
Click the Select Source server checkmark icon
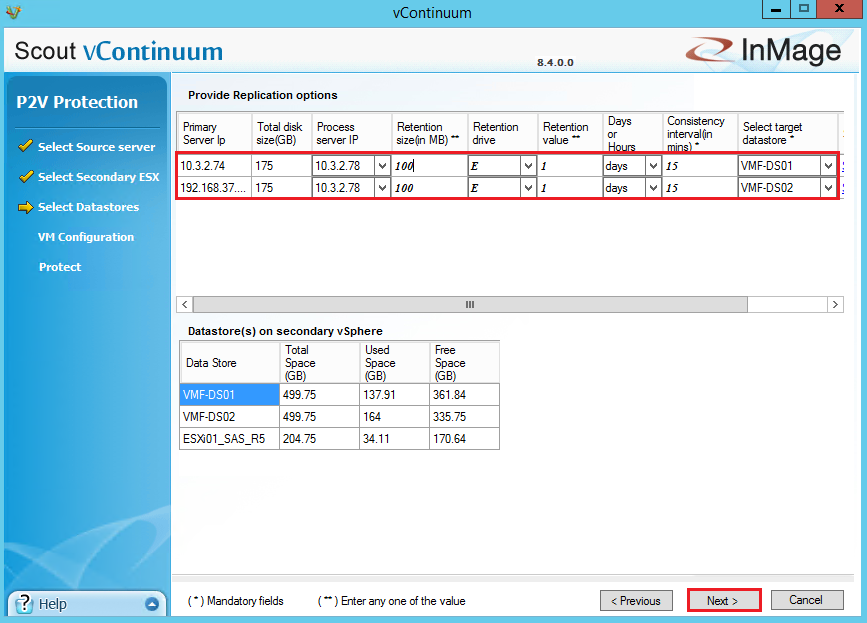tap(26, 147)
